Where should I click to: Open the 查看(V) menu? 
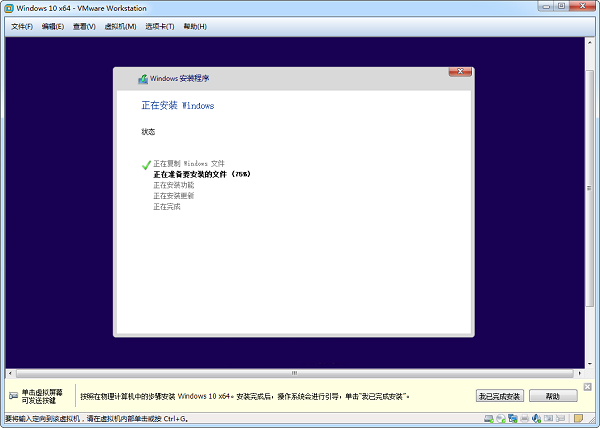[x=84, y=26]
